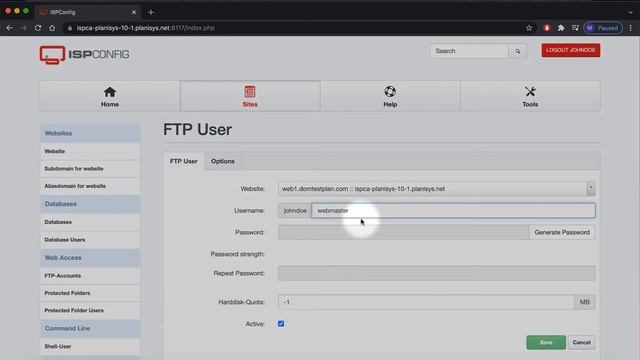Open Website in sidebar
The height and width of the screenshot is (360, 640).
click(x=90, y=151)
